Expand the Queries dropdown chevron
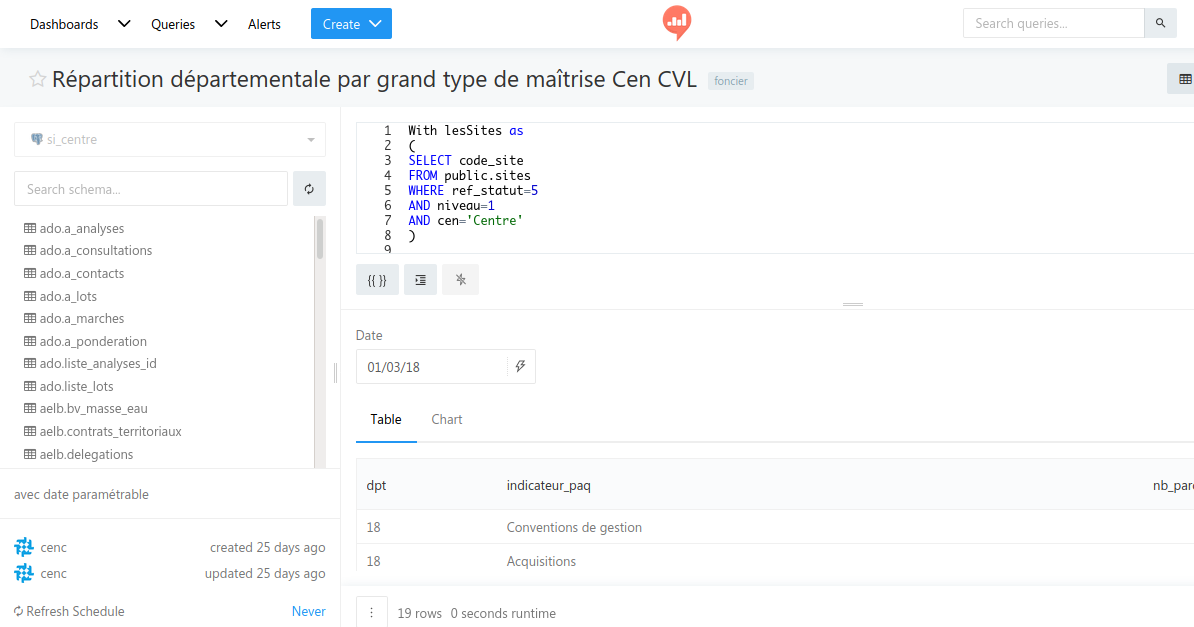Viewport: 1194px width, 627px height. point(220,23)
